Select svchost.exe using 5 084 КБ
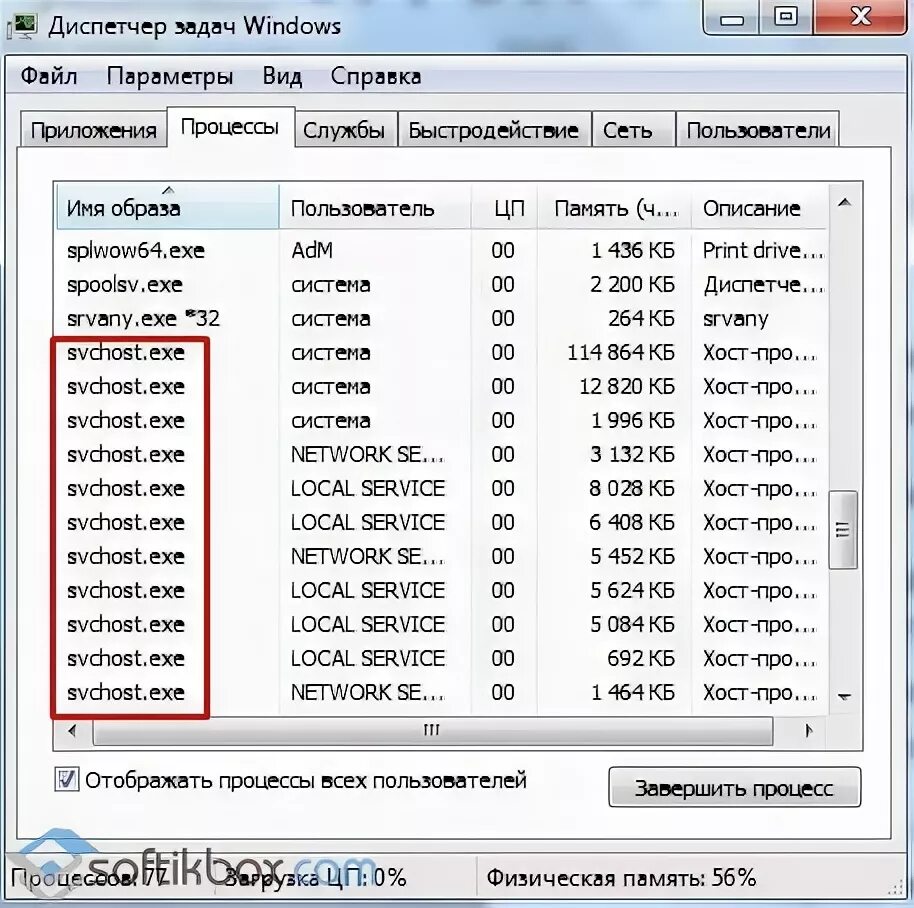This screenshot has width=914, height=908. (441, 624)
